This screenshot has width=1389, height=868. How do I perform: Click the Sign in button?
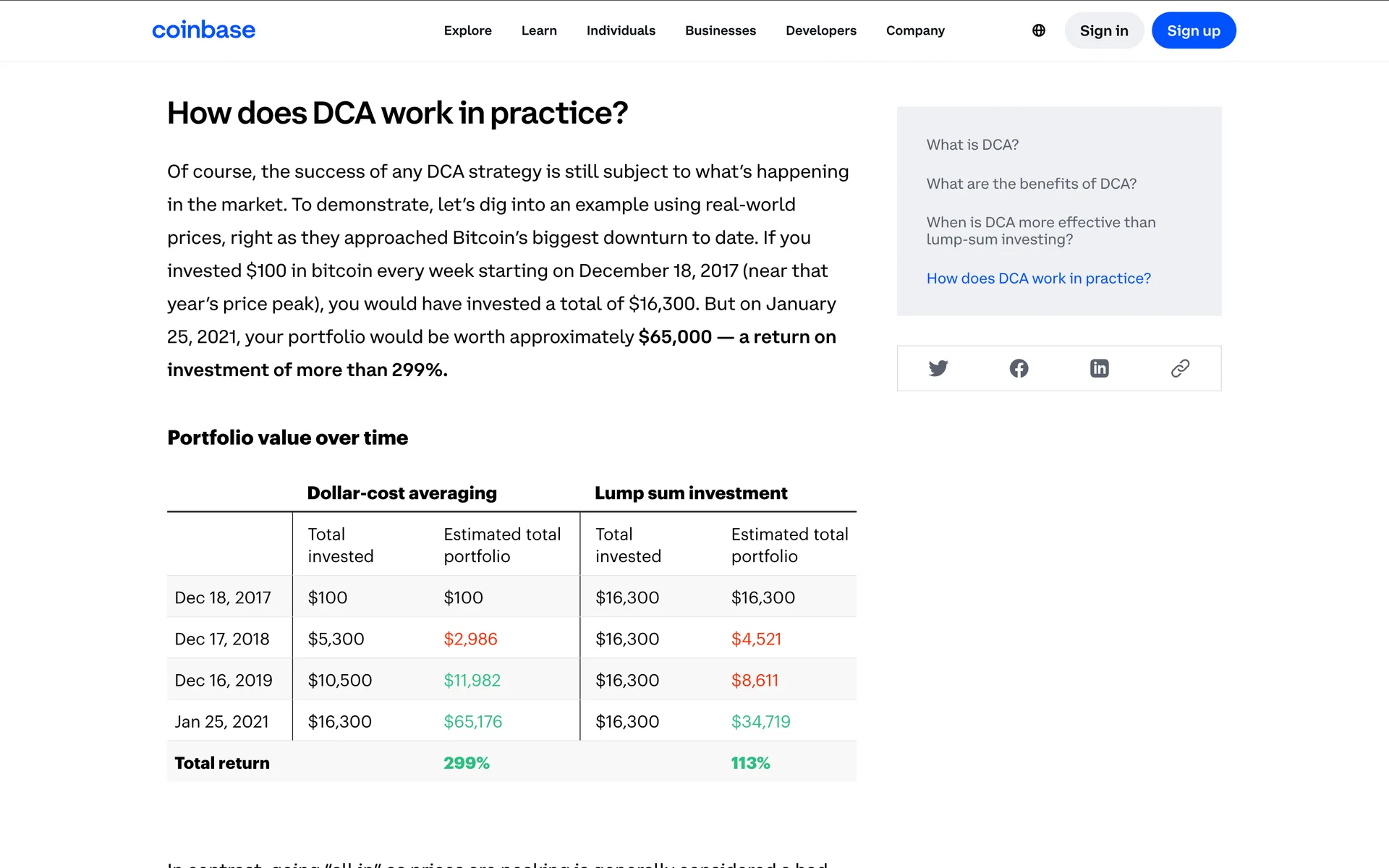pyautogui.click(x=1103, y=30)
